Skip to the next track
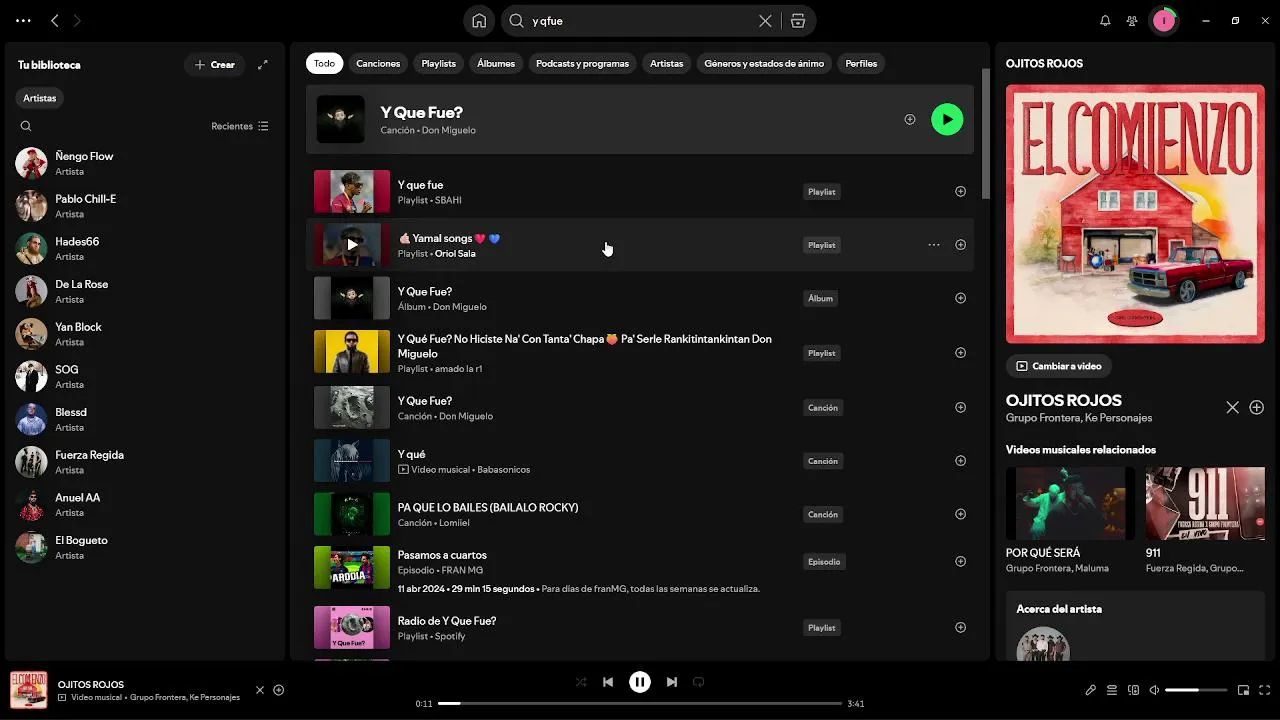 [x=672, y=682]
